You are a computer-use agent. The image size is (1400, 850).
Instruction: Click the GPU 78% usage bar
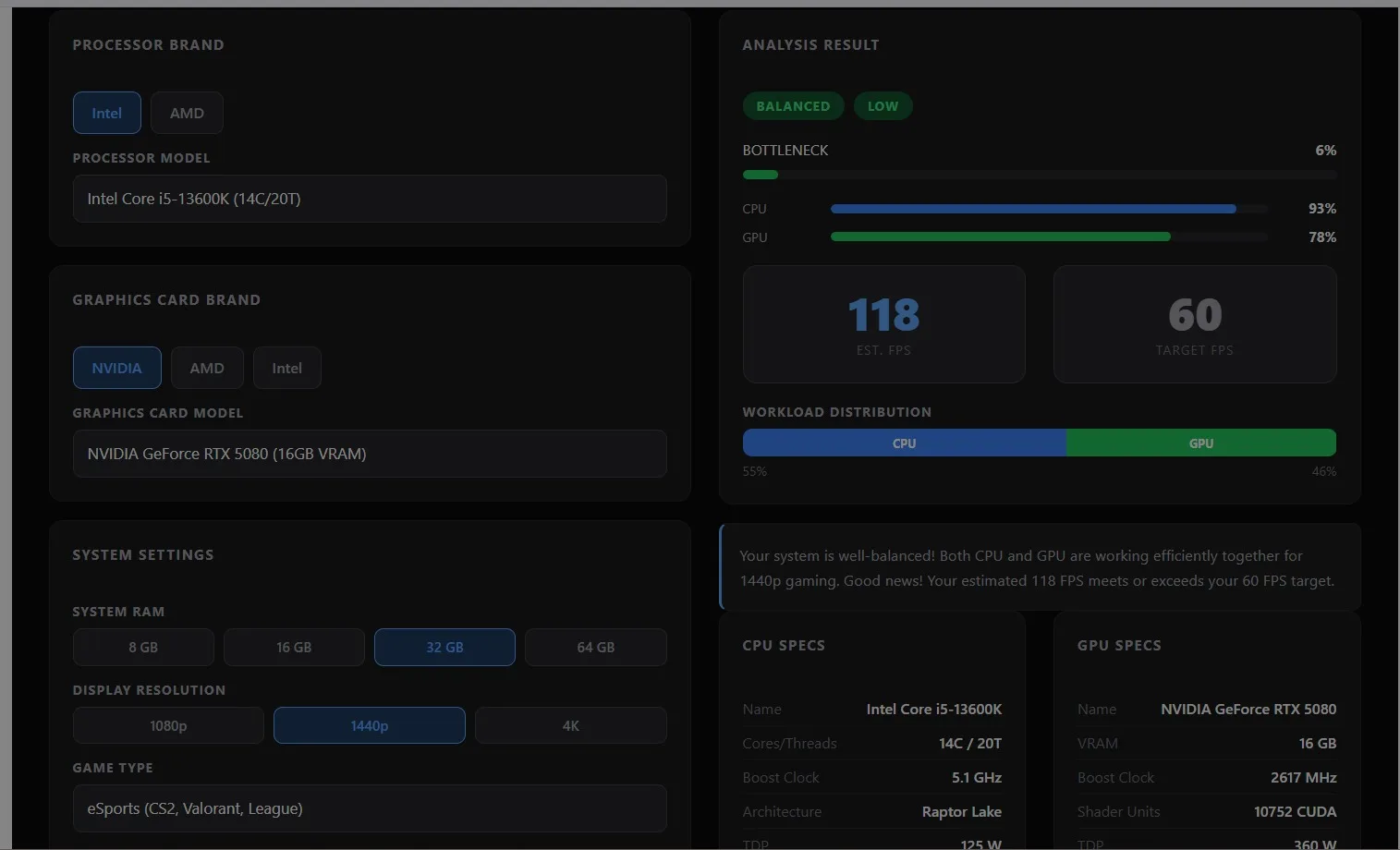[1050, 237]
